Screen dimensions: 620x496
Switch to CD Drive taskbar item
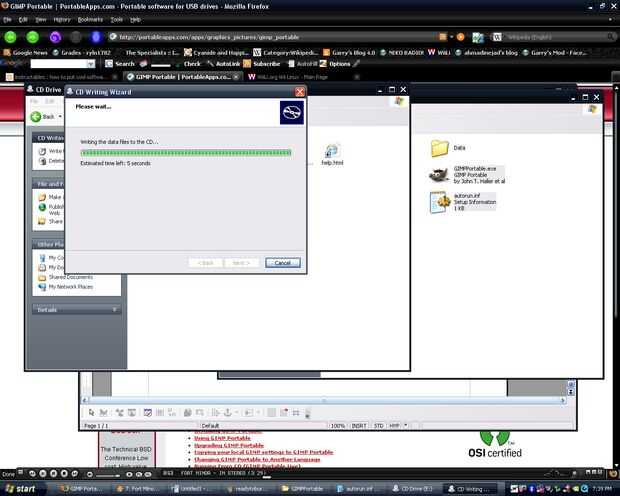(x=413, y=489)
